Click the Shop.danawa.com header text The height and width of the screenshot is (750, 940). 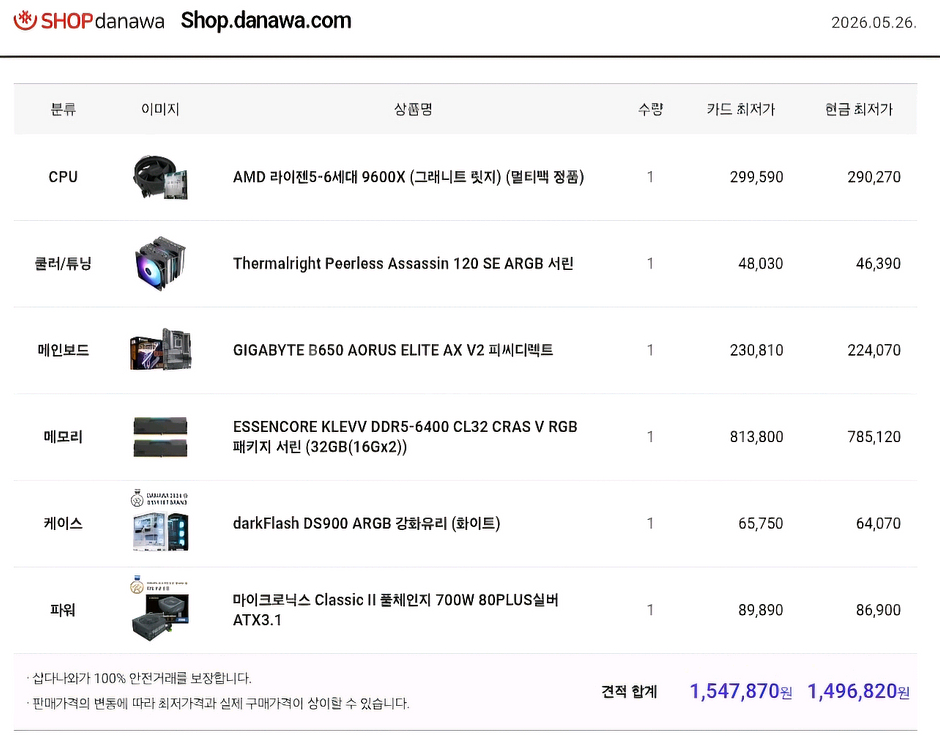[266, 21]
